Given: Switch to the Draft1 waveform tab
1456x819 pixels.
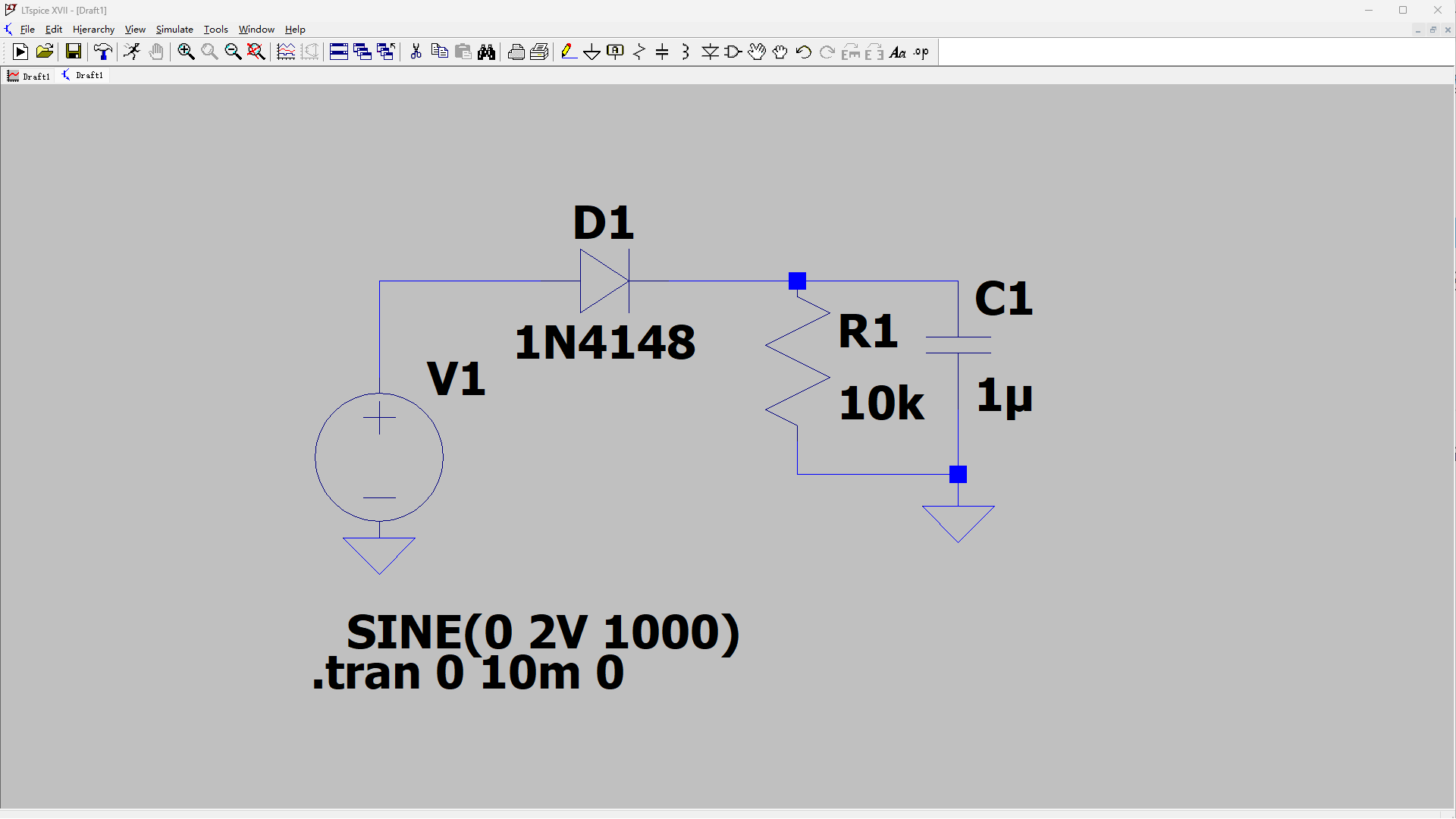Looking at the screenshot, I should [x=29, y=76].
